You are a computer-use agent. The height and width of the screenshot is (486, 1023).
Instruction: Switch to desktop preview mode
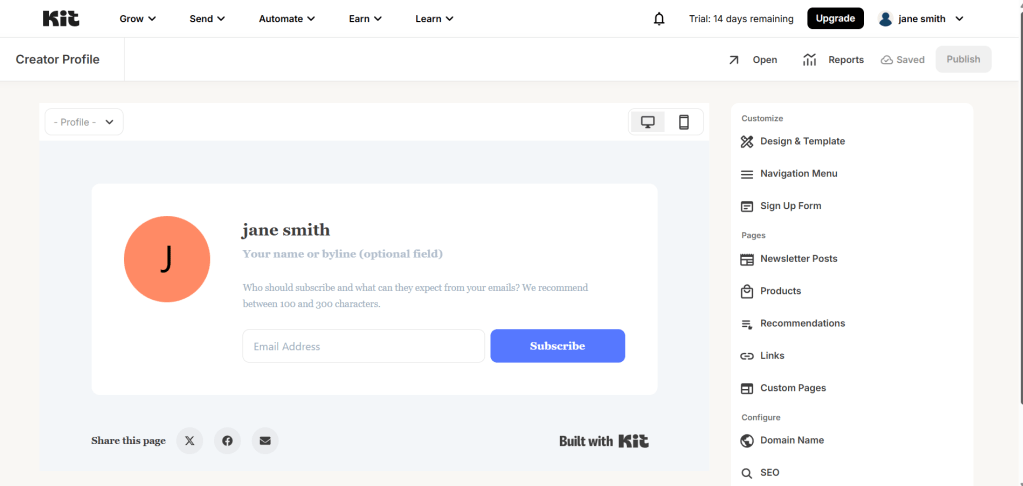tap(648, 122)
